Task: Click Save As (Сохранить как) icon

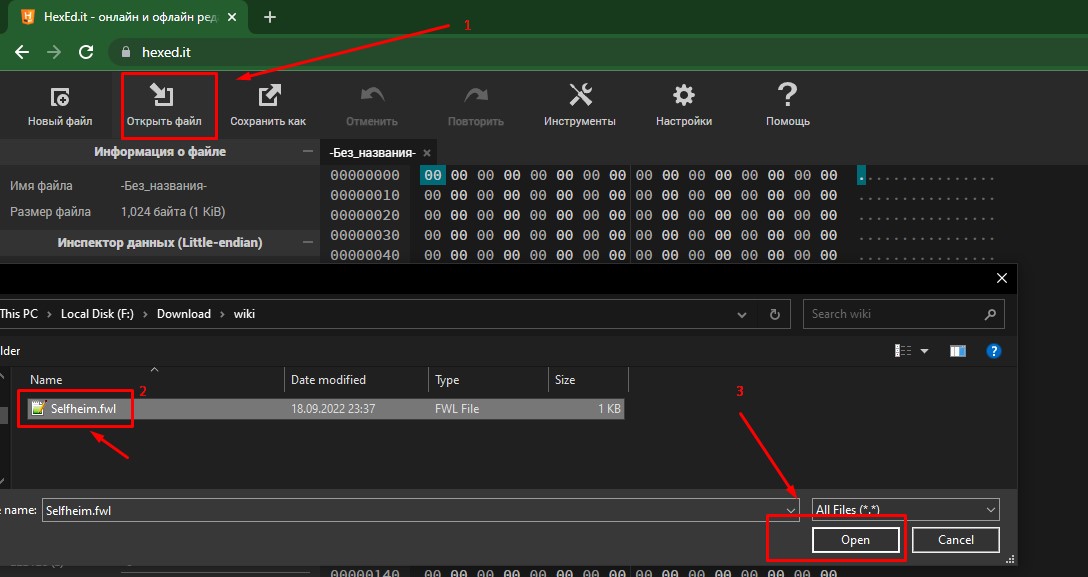Action: (268, 97)
